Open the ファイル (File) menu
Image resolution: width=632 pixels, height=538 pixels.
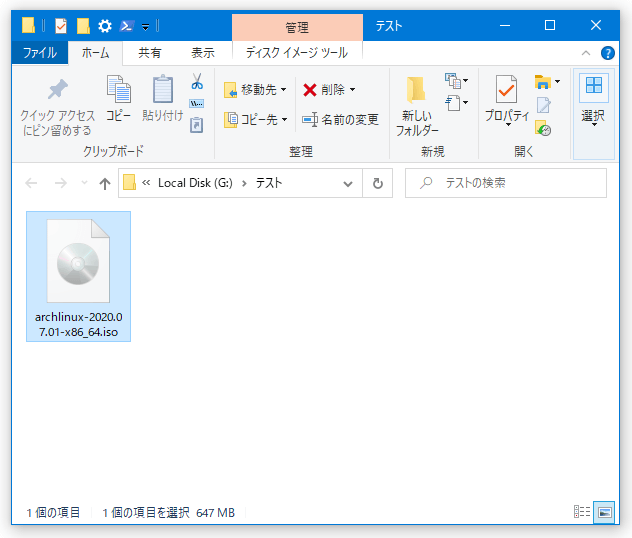click(40, 53)
